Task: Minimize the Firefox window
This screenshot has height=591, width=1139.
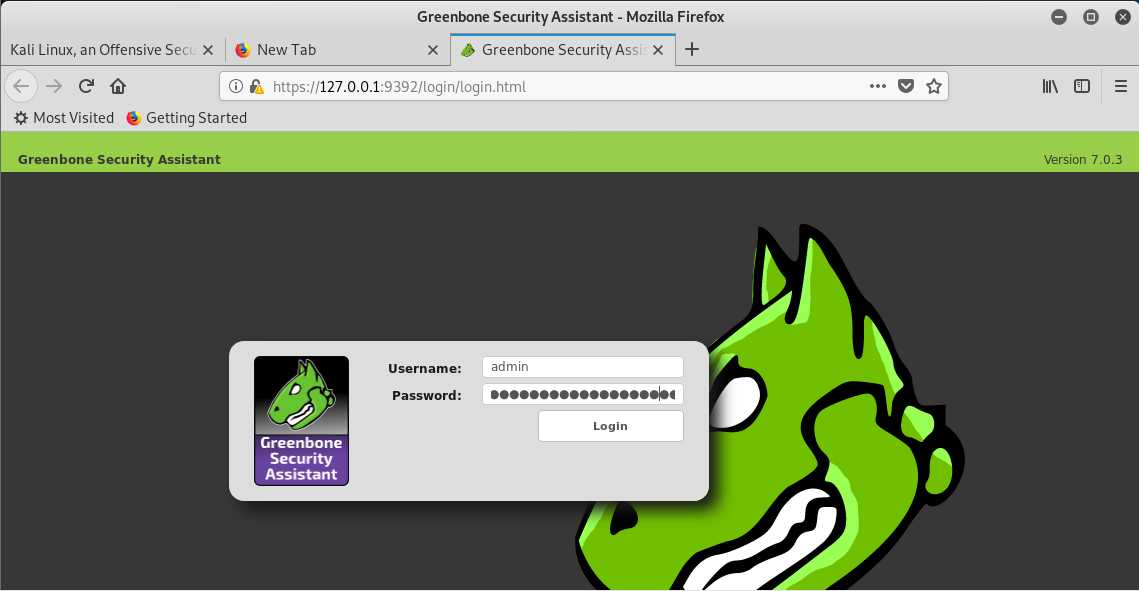Action: 1059,17
